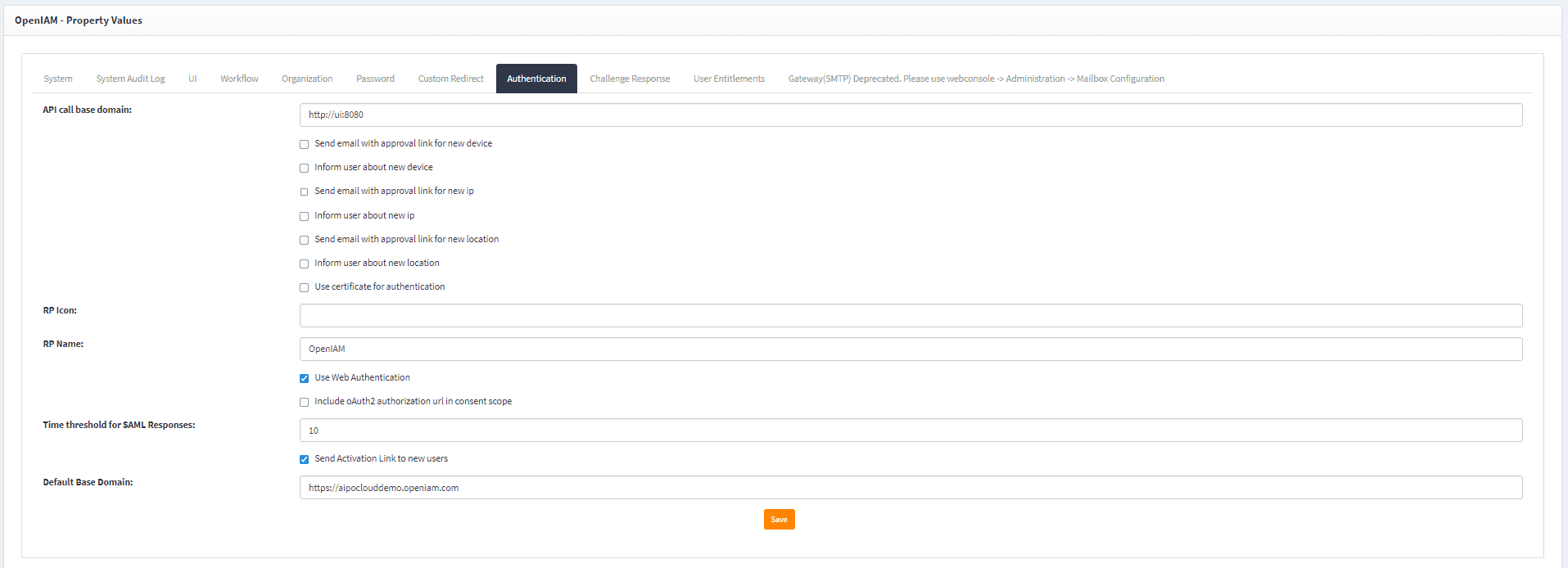This screenshot has width=1568, height=568.
Task: Disable Send Activation Link to new users
Action: 305,459
